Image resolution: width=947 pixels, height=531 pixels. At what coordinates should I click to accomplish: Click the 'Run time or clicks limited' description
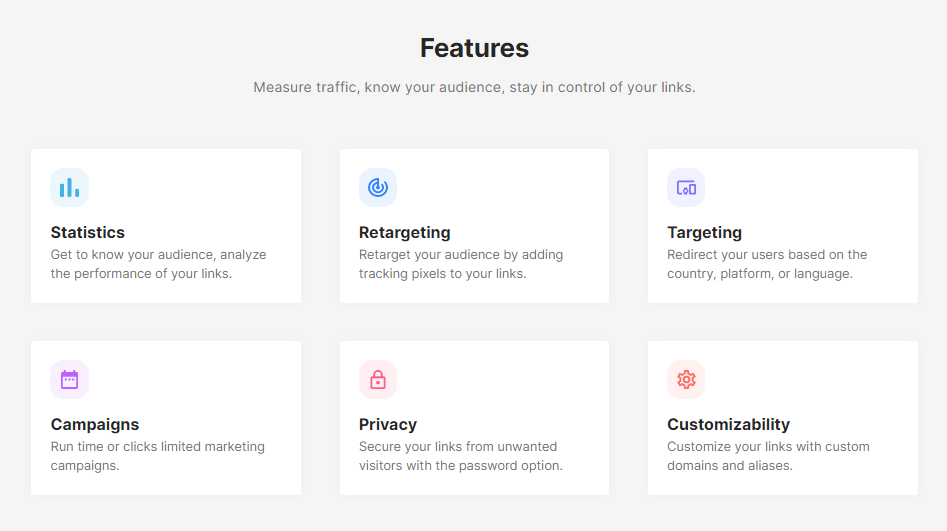158,456
